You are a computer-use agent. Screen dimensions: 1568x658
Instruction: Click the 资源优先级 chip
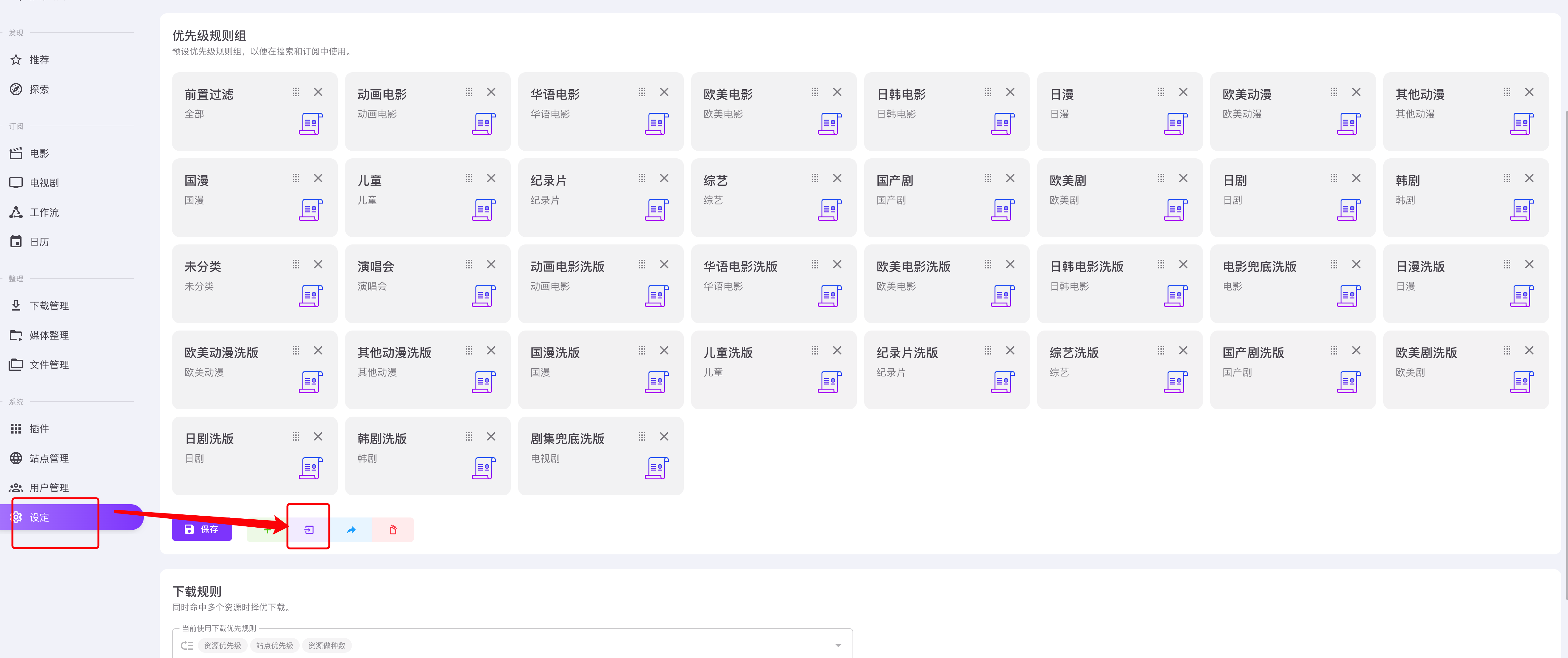(222, 645)
